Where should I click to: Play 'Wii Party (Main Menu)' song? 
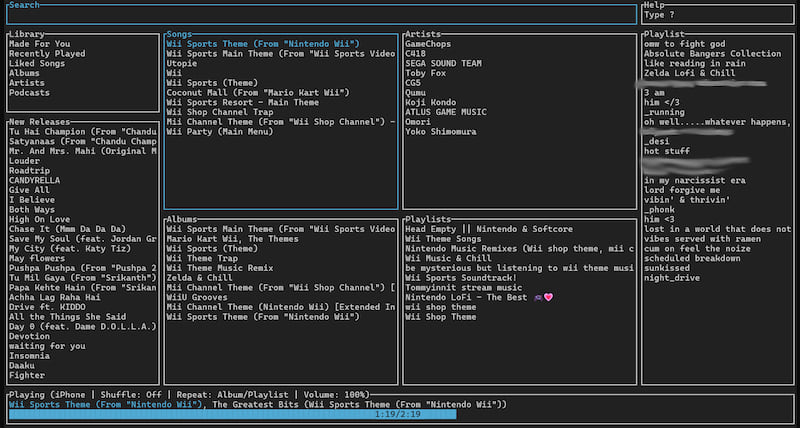point(220,132)
